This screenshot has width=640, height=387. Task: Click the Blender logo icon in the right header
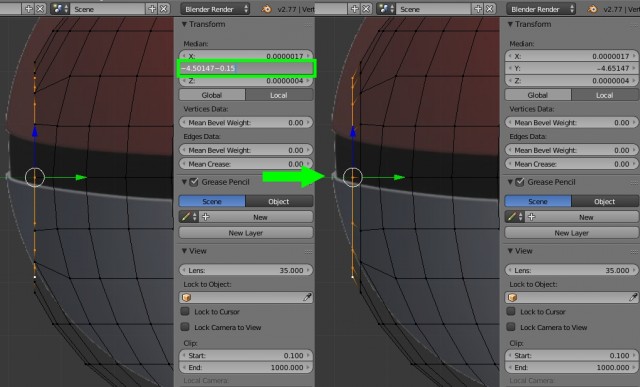point(593,9)
